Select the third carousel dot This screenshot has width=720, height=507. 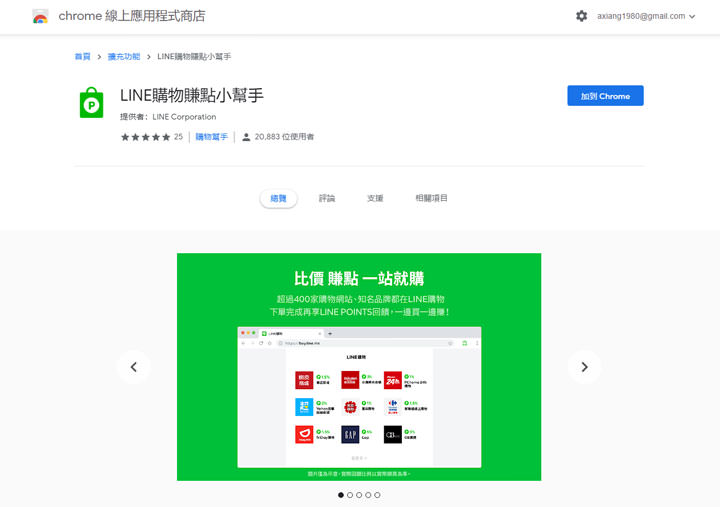pos(359,495)
